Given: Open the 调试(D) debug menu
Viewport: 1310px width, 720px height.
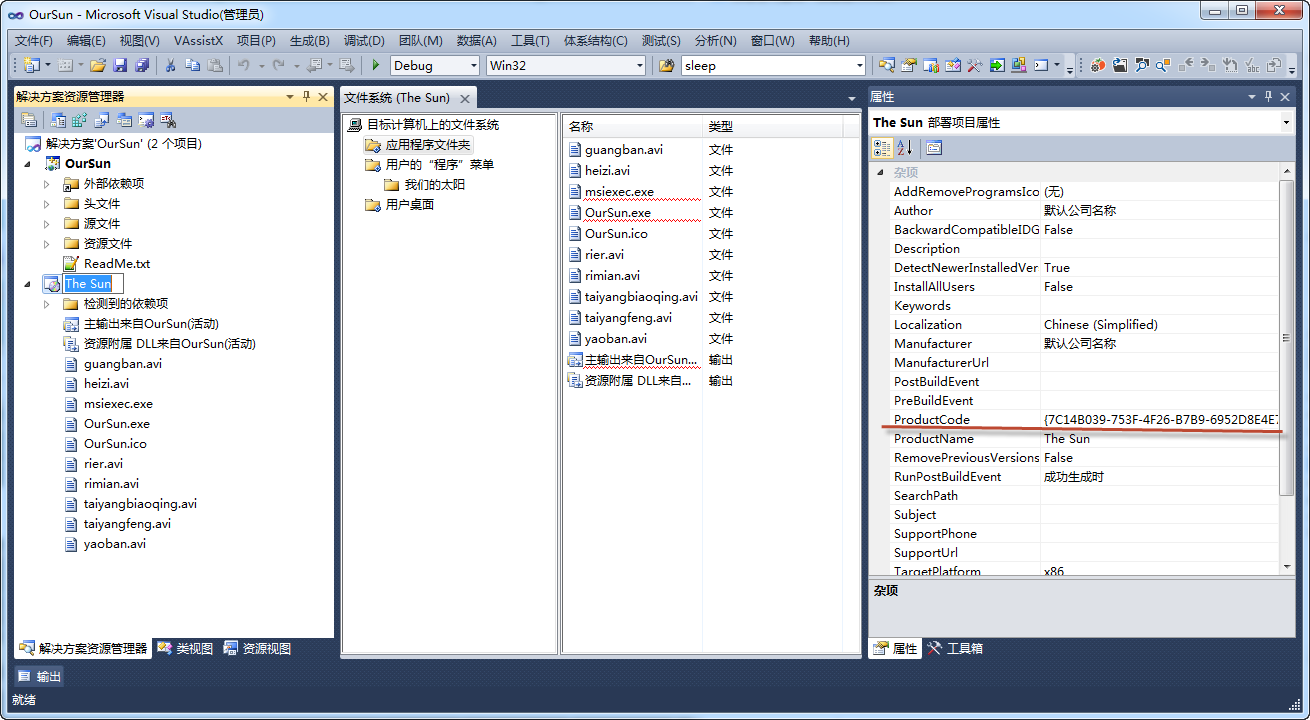Looking at the screenshot, I should pos(364,40).
